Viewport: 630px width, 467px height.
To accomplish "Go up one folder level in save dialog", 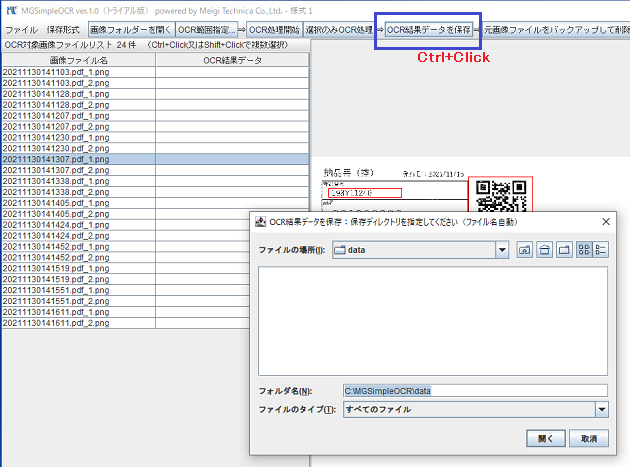I will 525,250.
